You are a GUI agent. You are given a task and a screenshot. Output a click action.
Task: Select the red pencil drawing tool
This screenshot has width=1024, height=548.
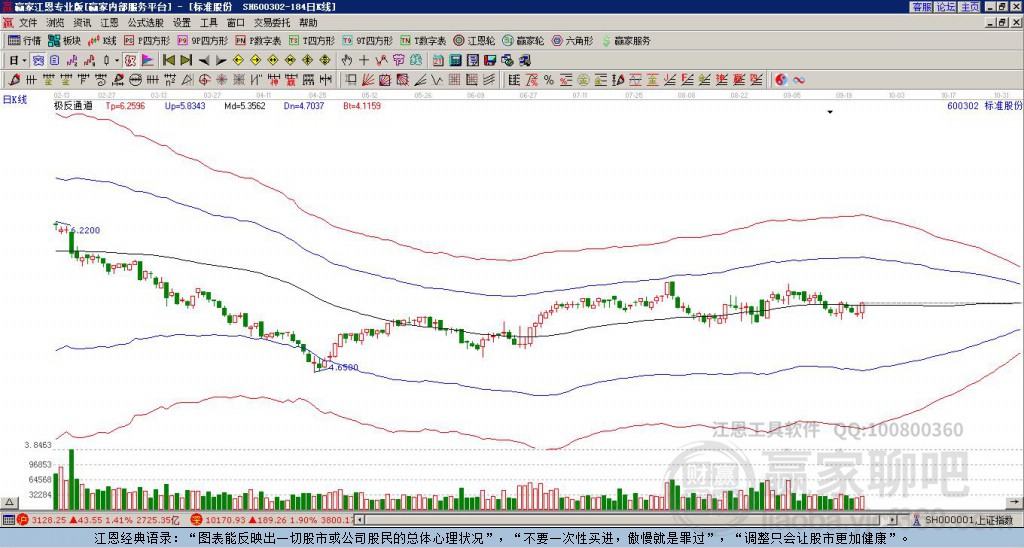14,80
